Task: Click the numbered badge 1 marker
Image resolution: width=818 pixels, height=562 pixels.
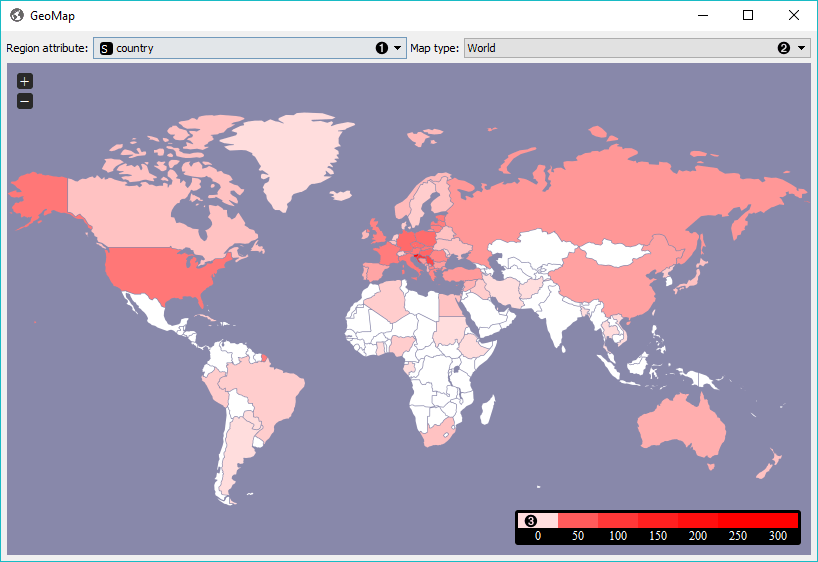Action: [381, 48]
